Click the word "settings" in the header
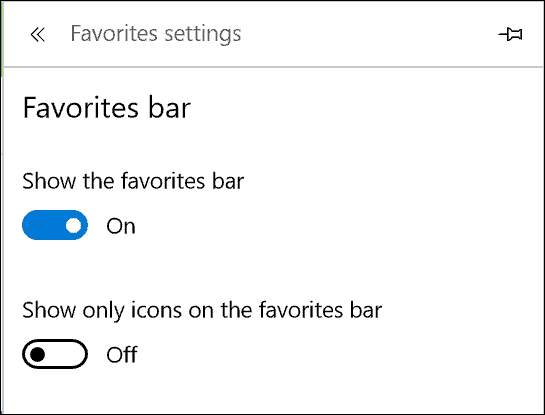545x415 pixels. point(203,35)
